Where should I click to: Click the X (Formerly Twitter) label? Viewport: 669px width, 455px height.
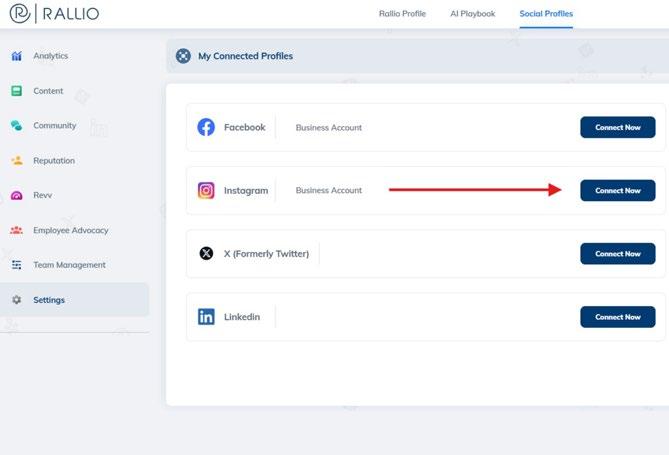(x=266, y=254)
